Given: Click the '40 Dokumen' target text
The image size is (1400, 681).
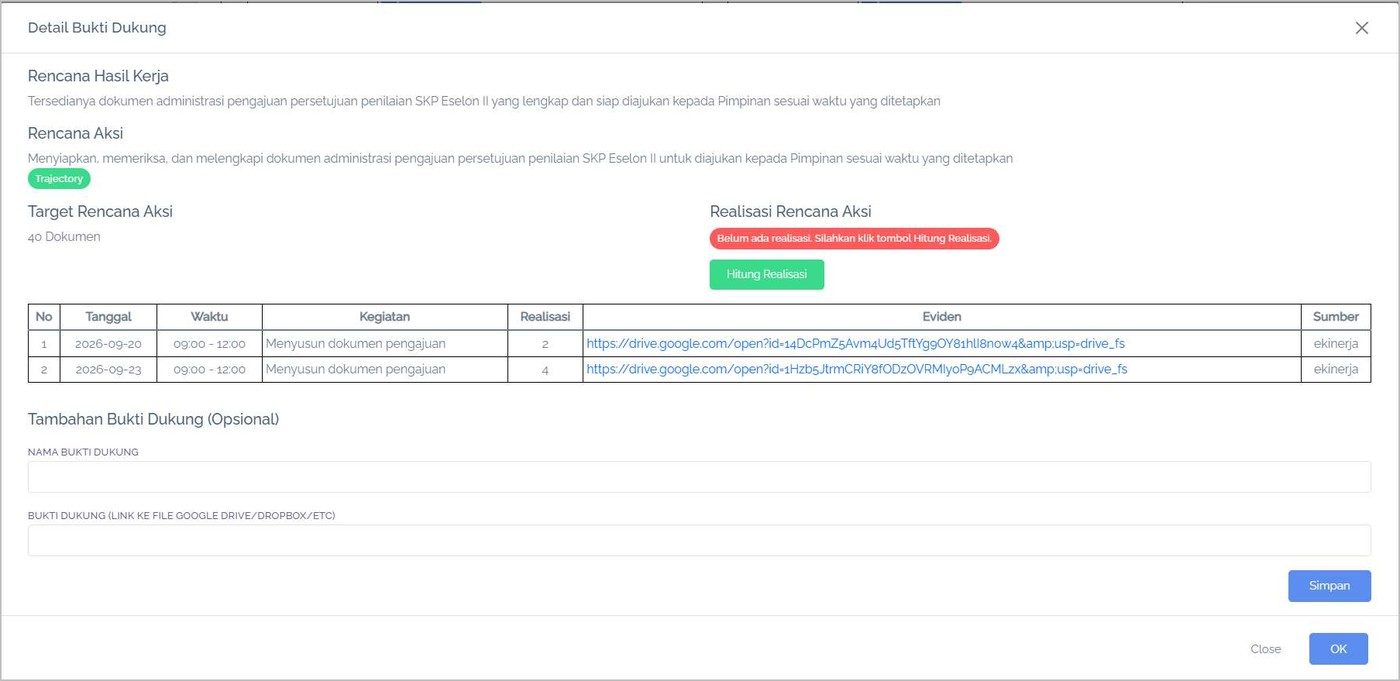Looking at the screenshot, I should [x=64, y=237].
